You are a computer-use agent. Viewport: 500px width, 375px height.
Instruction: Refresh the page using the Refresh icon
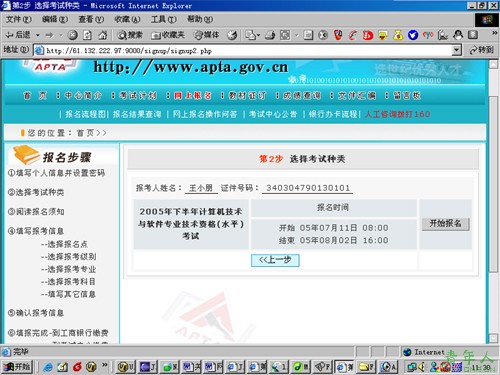[87, 35]
